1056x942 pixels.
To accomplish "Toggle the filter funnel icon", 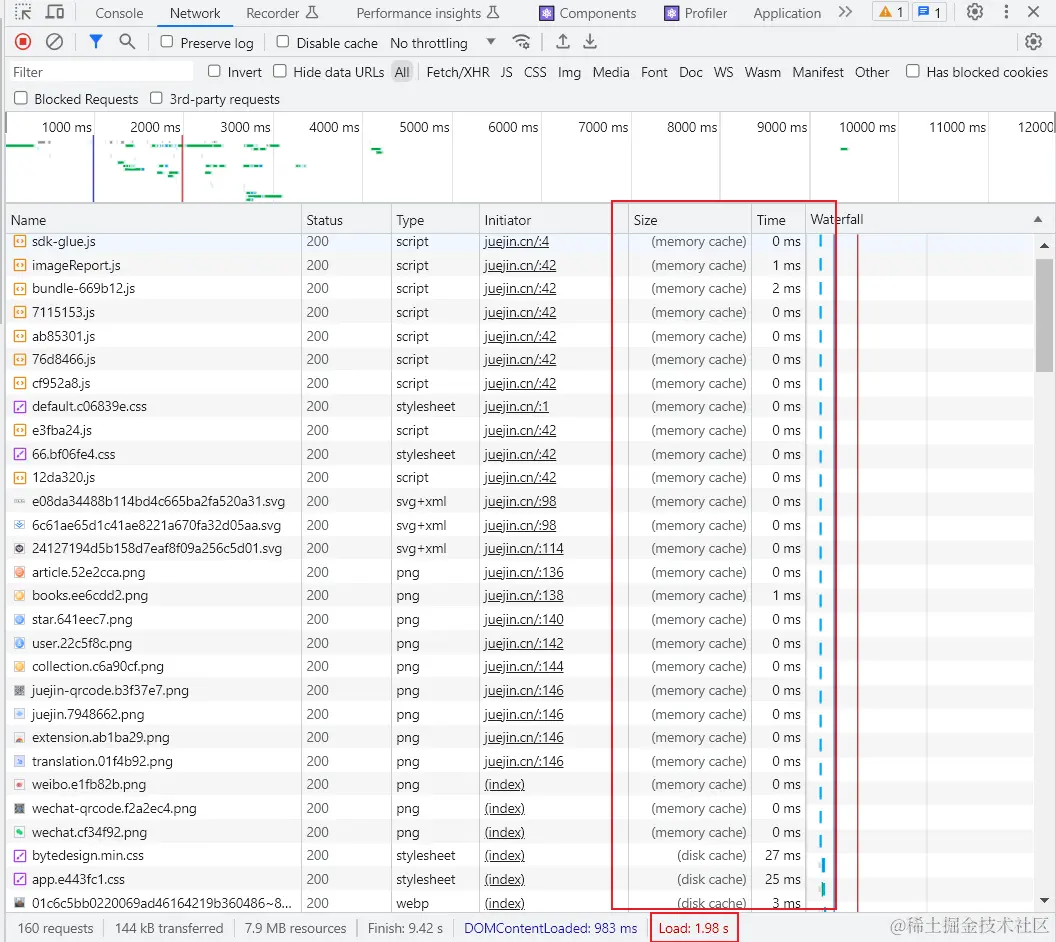I will pos(96,42).
